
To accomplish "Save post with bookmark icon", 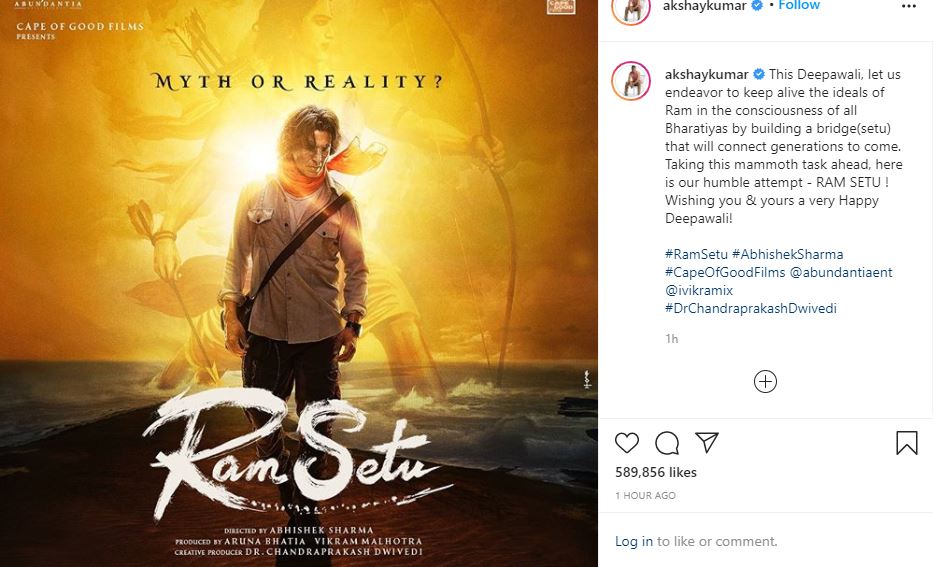I will [906, 443].
